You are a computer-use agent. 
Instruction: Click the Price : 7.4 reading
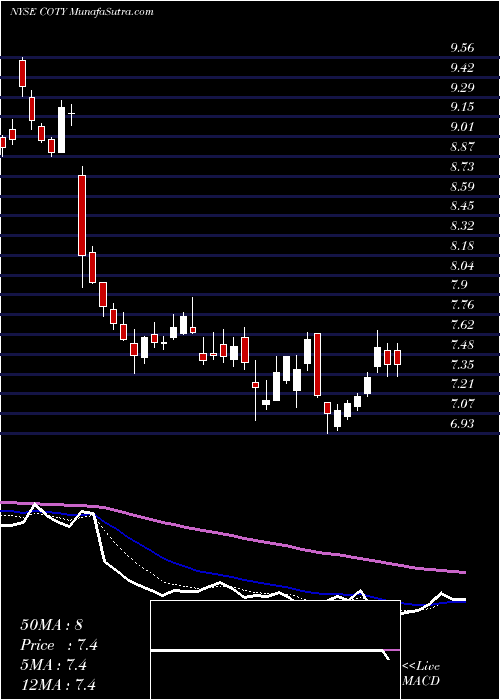(x=59, y=645)
